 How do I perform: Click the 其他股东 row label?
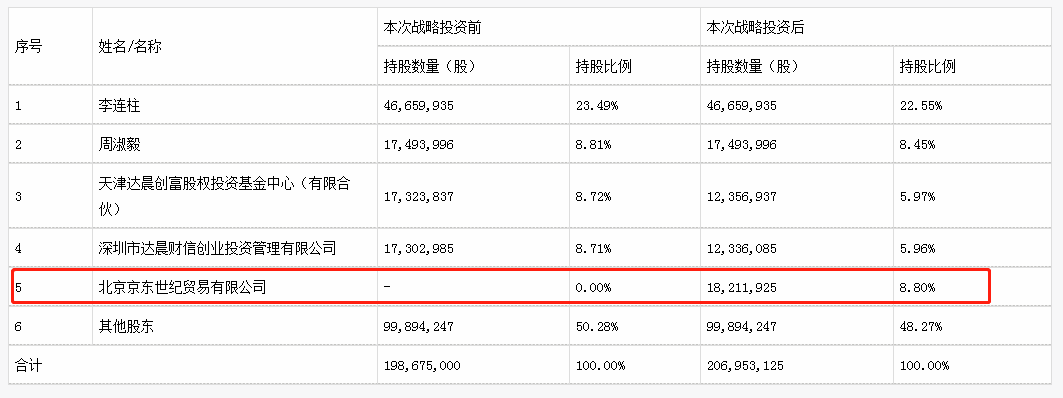click(x=126, y=326)
